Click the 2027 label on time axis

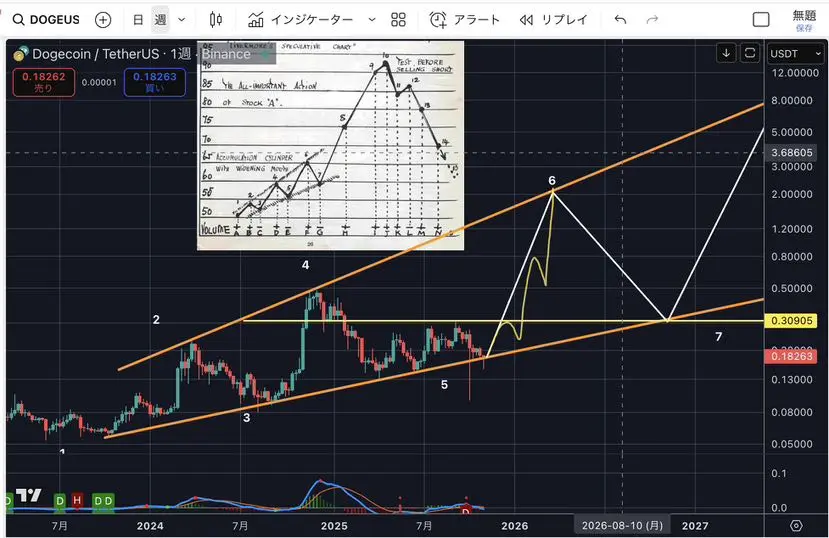(x=695, y=526)
